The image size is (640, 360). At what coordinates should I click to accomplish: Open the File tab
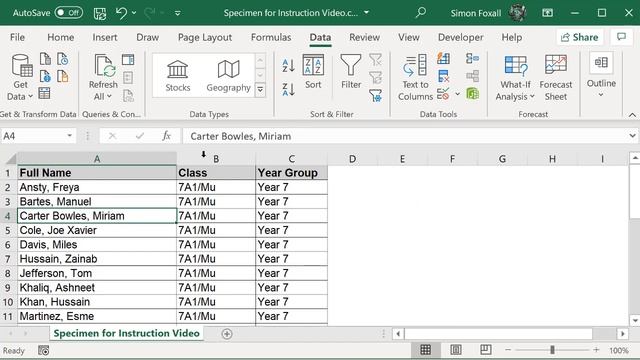pos(17,38)
